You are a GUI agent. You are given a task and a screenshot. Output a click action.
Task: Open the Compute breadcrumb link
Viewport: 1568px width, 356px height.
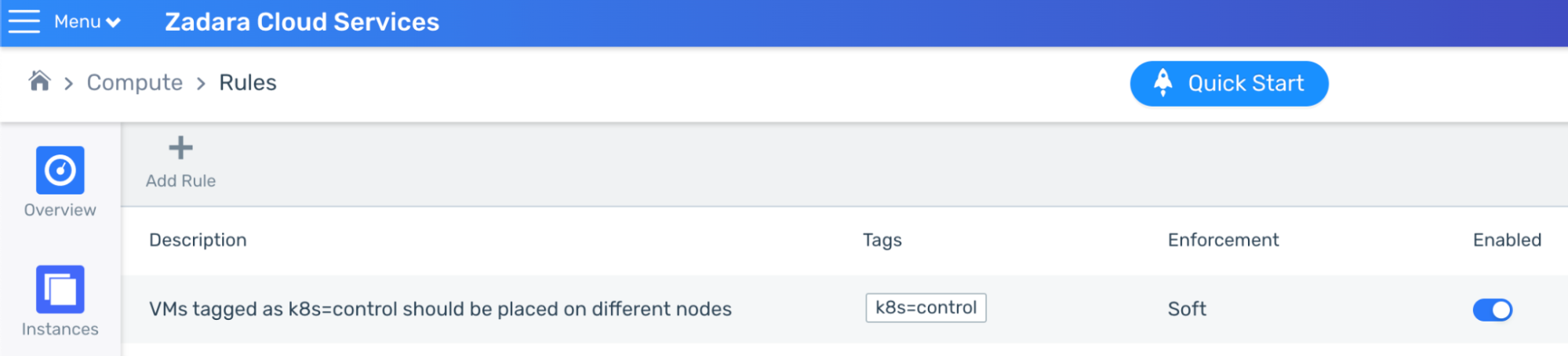coord(134,82)
